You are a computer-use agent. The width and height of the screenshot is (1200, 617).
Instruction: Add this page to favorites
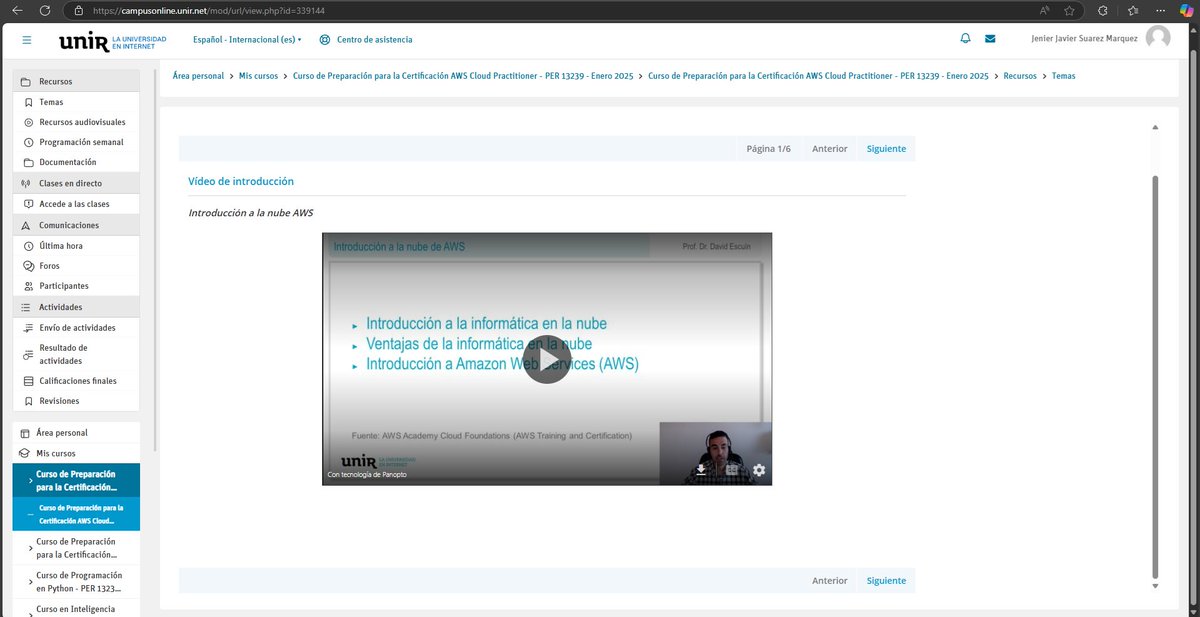[x=1070, y=10]
